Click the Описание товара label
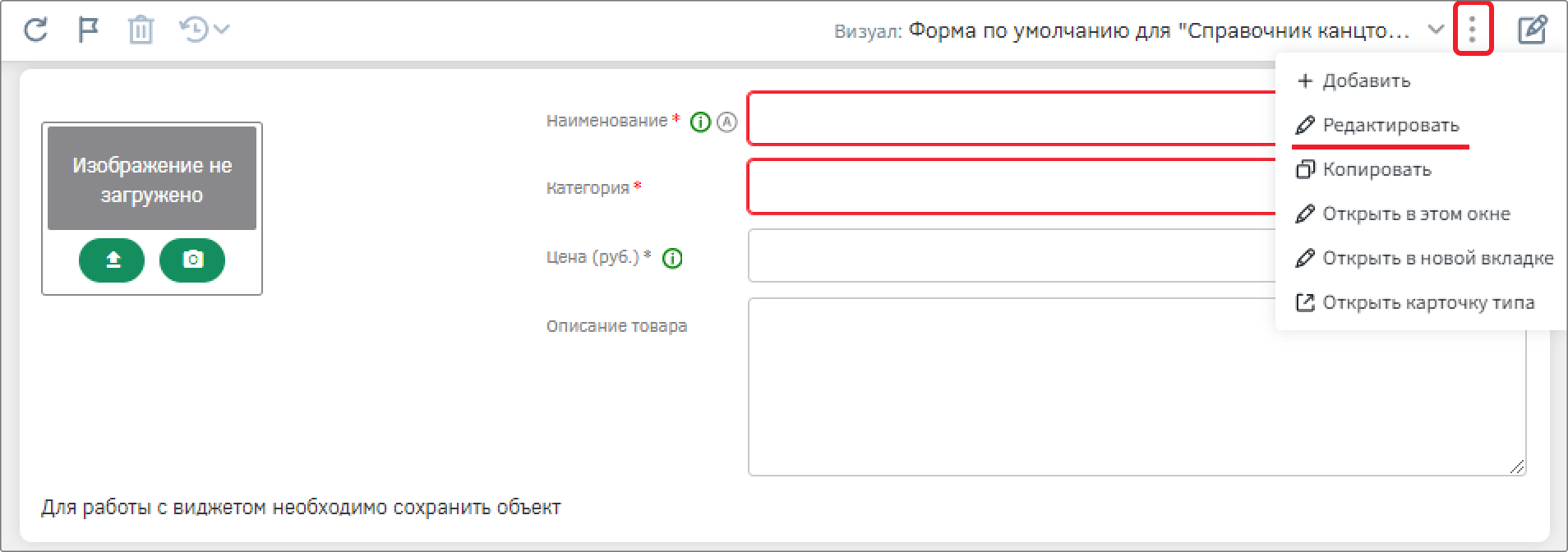 (616, 326)
